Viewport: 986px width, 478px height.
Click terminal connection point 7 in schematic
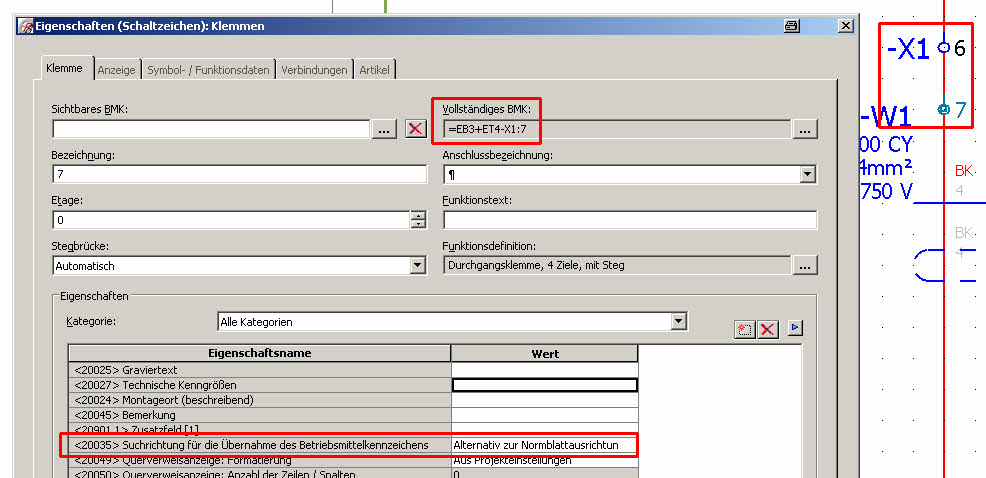943,109
